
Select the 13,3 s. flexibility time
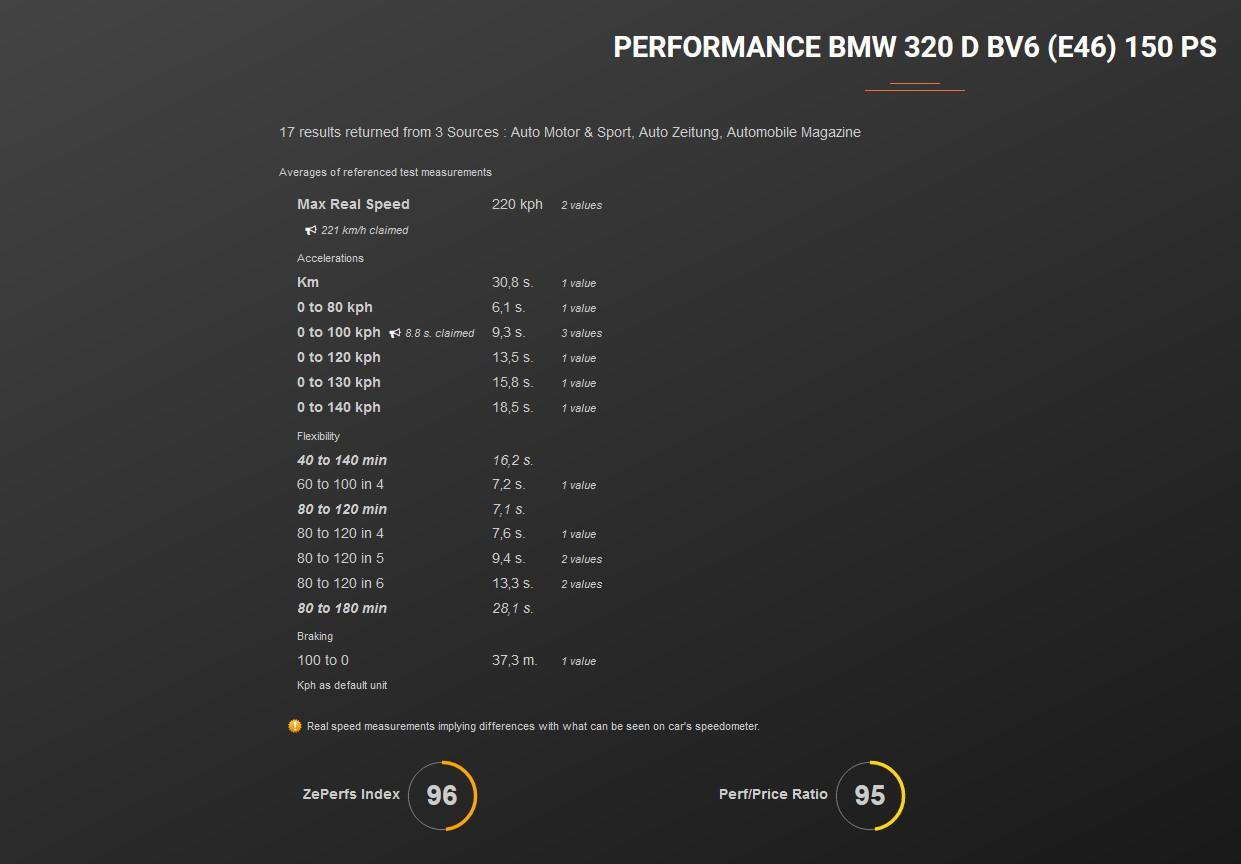(512, 583)
